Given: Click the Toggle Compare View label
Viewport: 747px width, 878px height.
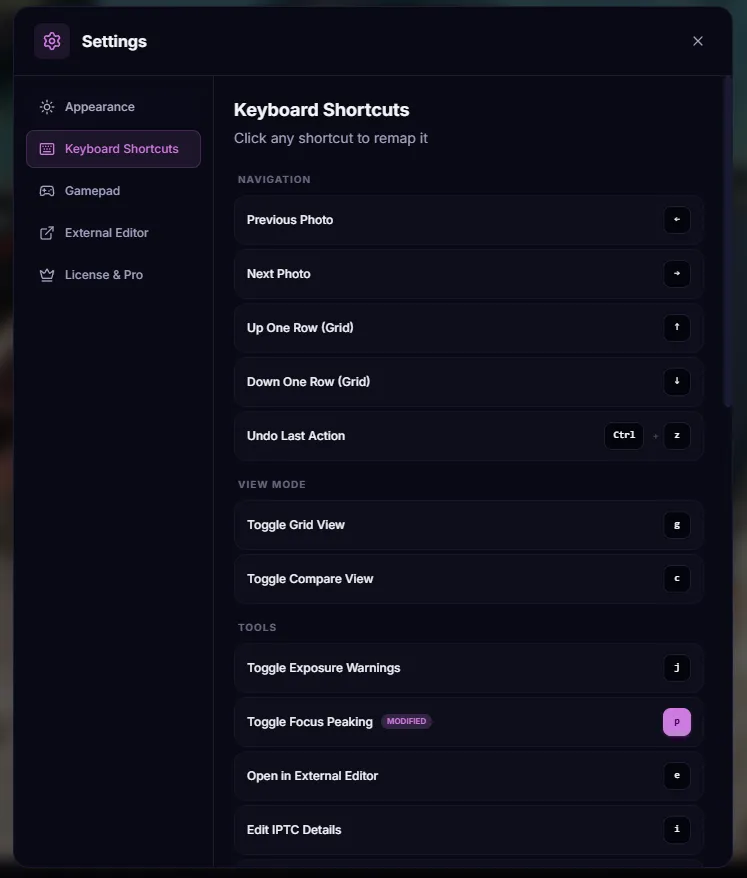Looking at the screenshot, I should tap(310, 579).
